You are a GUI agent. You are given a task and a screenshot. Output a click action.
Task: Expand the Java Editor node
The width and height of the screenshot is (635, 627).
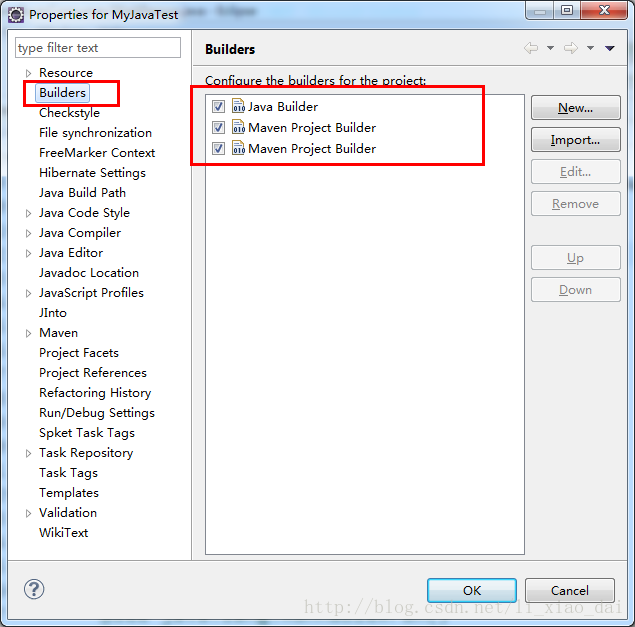(x=28, y=254)
